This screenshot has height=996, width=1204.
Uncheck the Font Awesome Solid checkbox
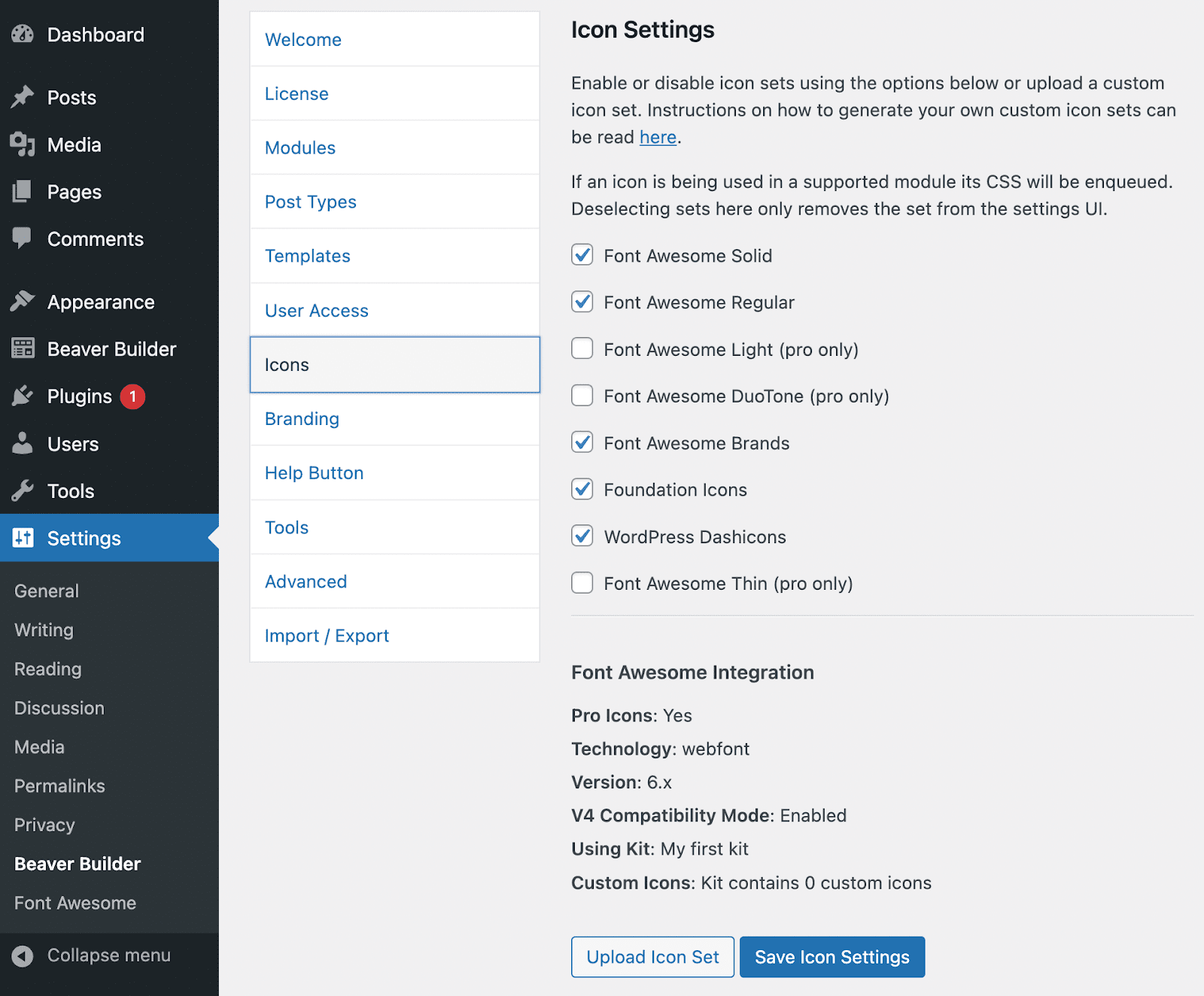582,255
